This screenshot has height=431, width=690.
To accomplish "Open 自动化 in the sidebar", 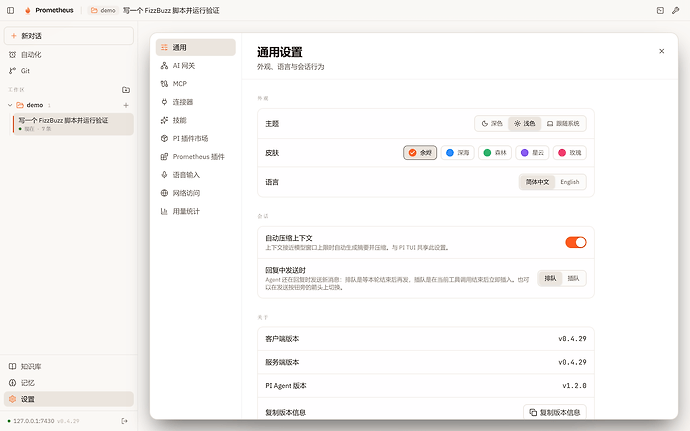I will pos(69,55).
